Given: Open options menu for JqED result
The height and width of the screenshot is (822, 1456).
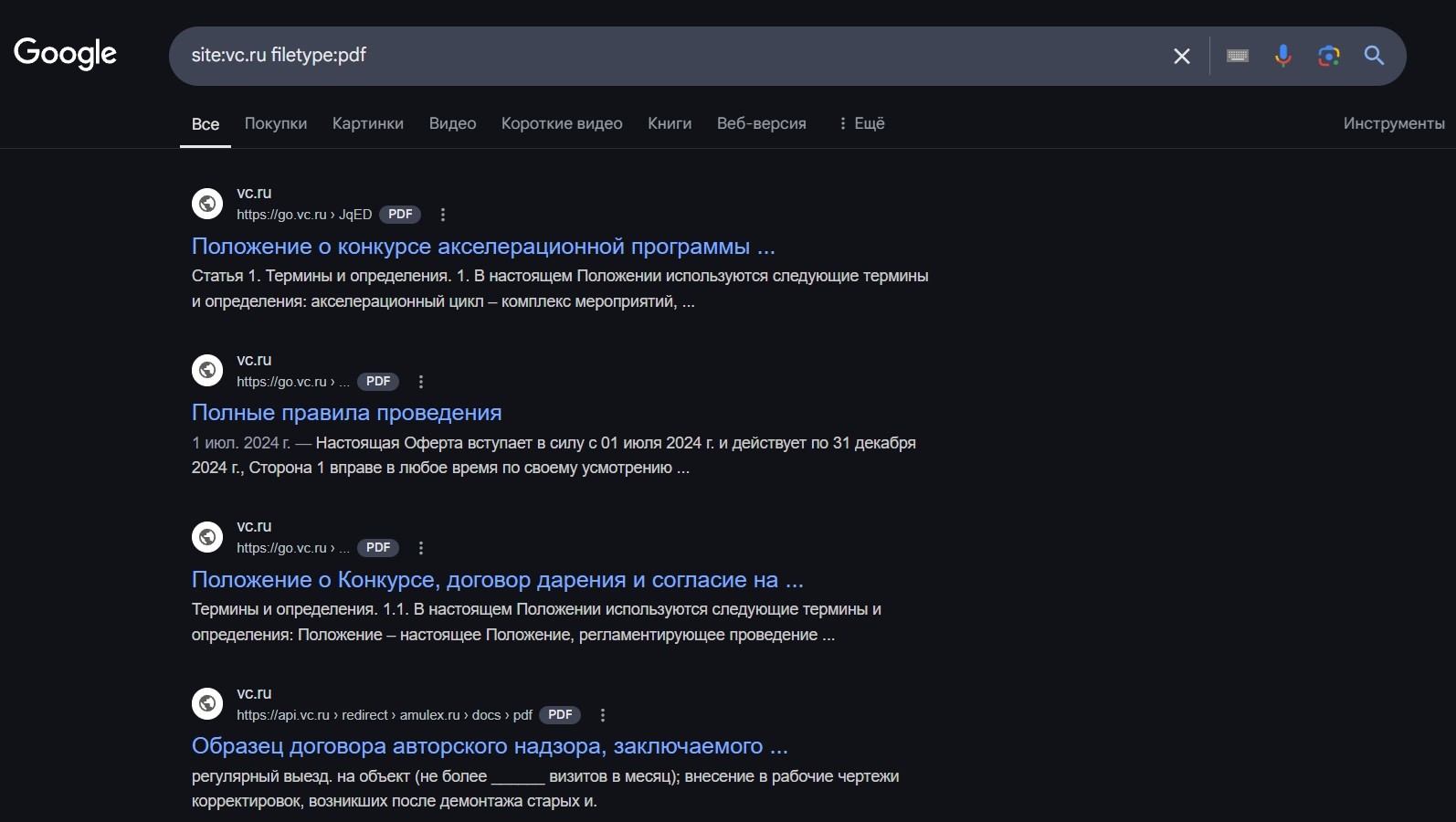Looking at the screenshot, I should point(443,215).
